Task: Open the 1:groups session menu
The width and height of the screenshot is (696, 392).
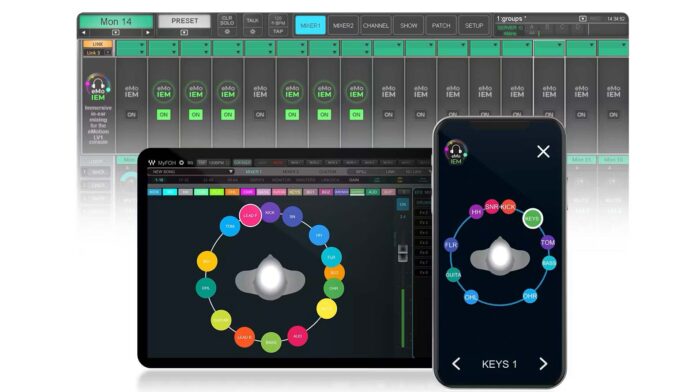Action: [583, 19]
